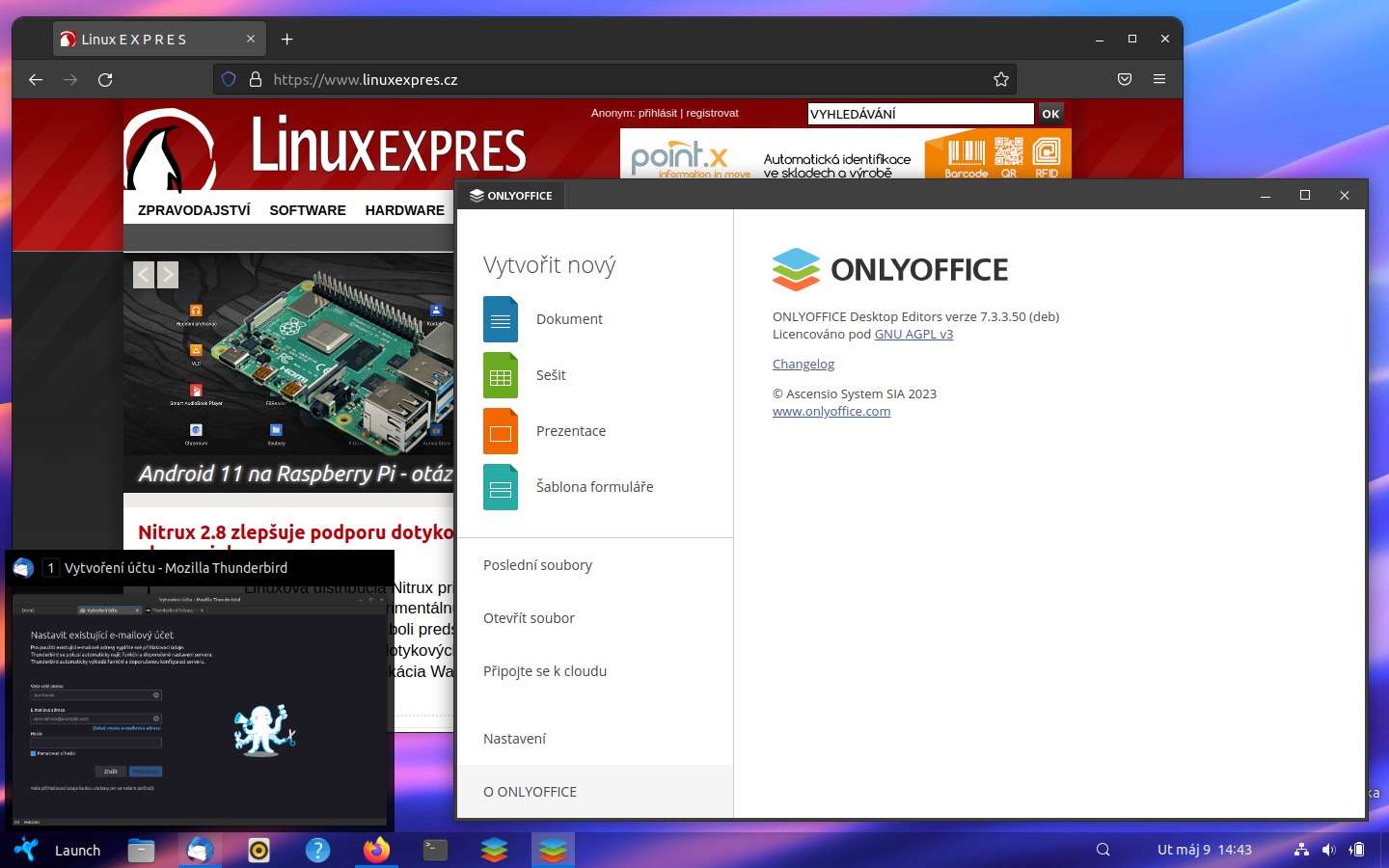The width and height of the screenshot is (1389, 868).
Task: Click the previous slide arrow in carousel
Action: tap(144, 275)
